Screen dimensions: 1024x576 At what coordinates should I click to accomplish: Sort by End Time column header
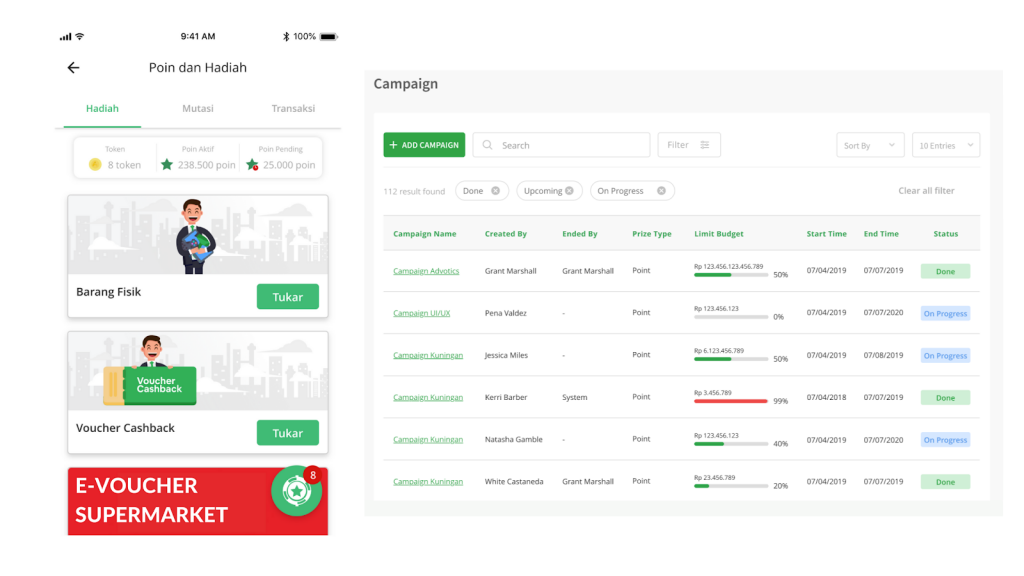[882, 234]
